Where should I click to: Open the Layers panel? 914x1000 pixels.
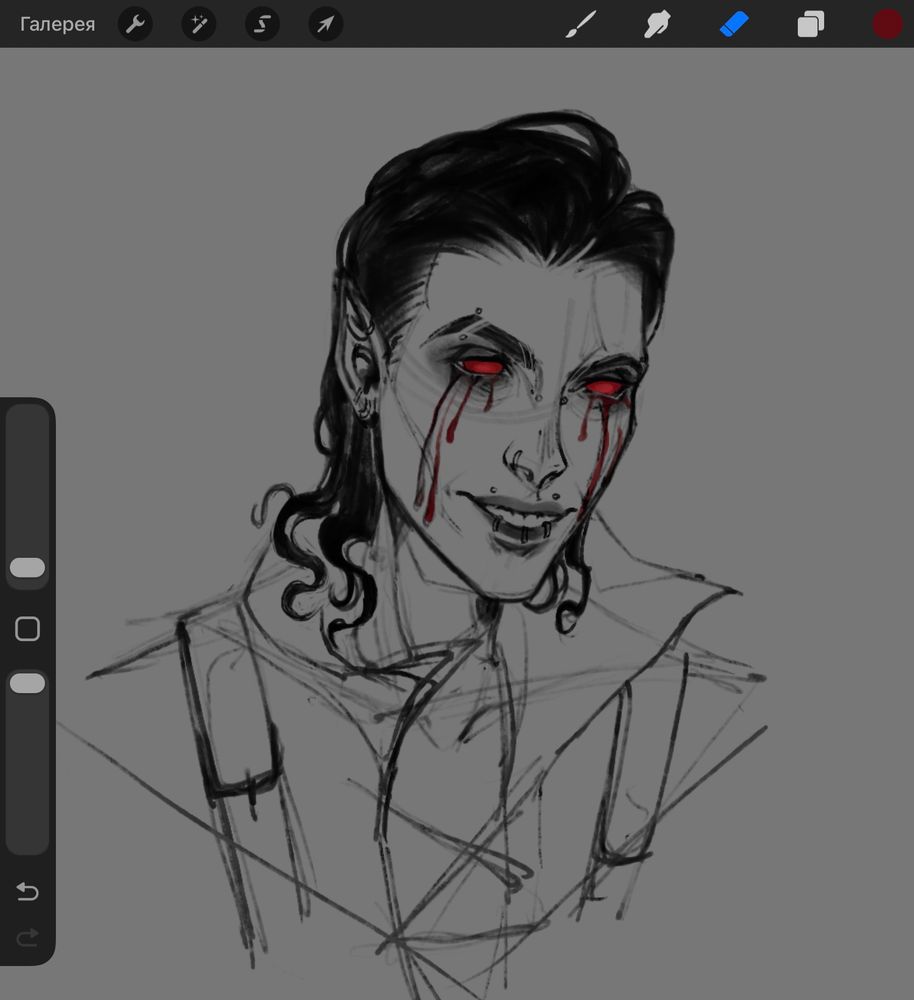(811, 24)
